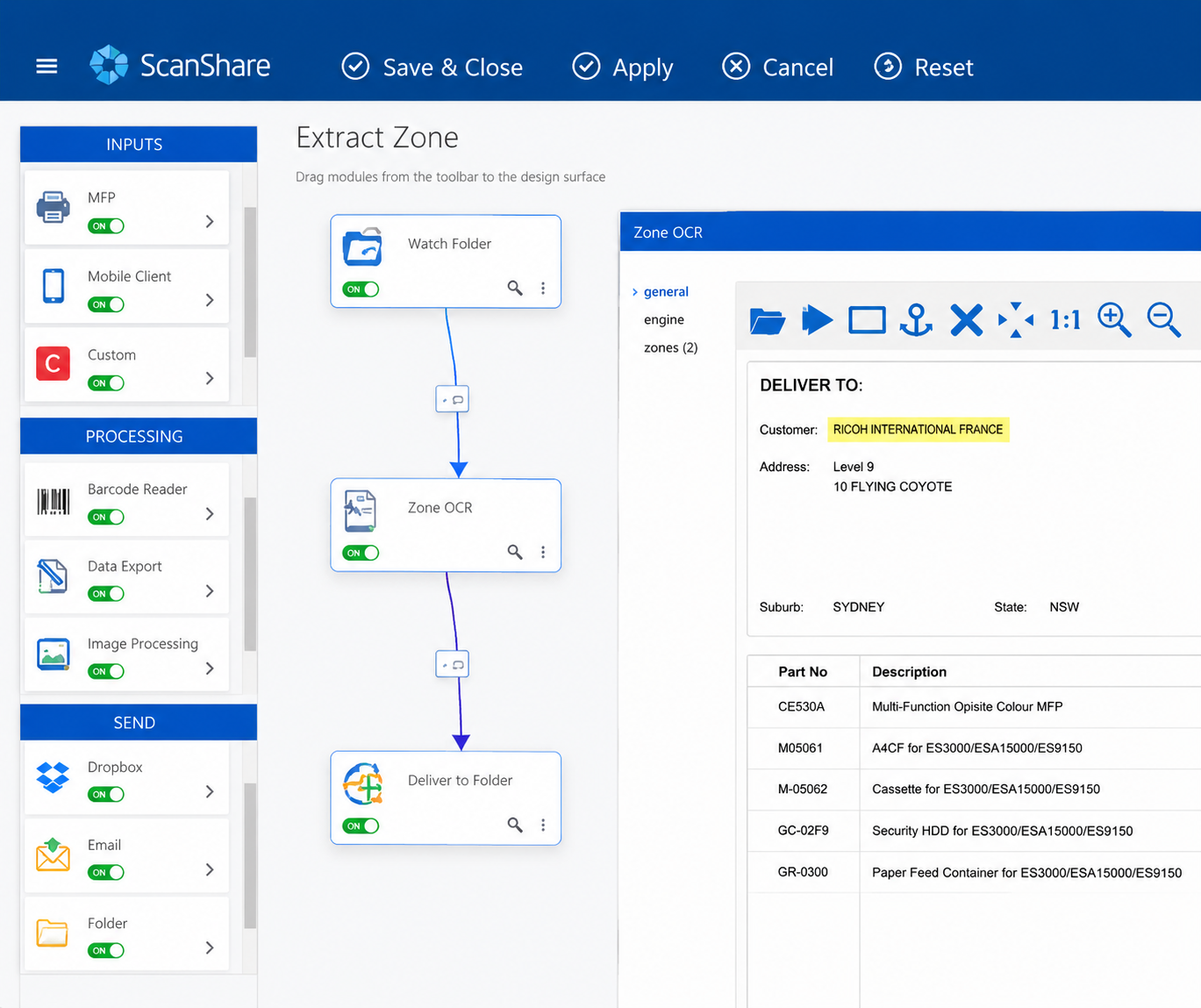The height and width of the screenshot is (1008, 1201).
Task: Zoom out of the document preview
Action: coord(1164,320)
